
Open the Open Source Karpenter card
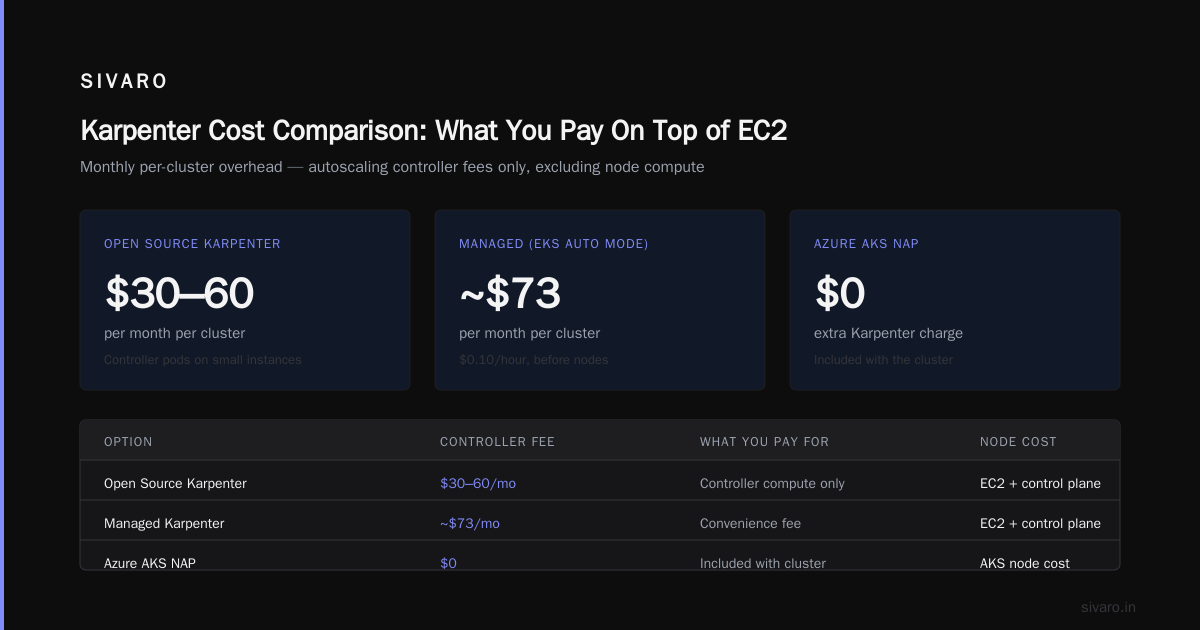[x=245, y=300]
